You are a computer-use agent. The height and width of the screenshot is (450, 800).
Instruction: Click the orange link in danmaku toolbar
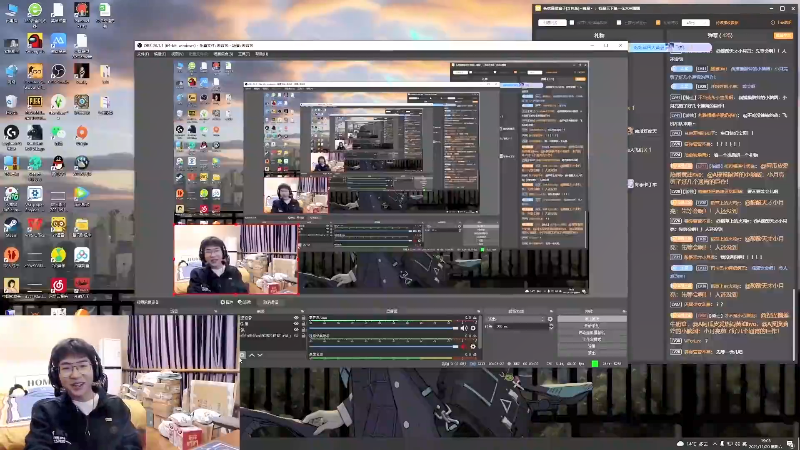tap(727, 22)
